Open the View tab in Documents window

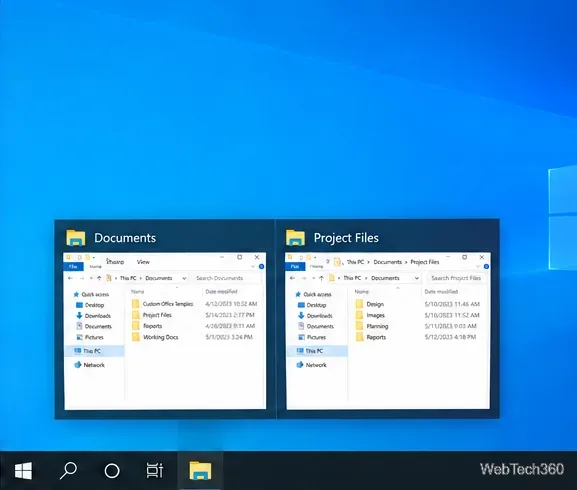coord(143,262)
